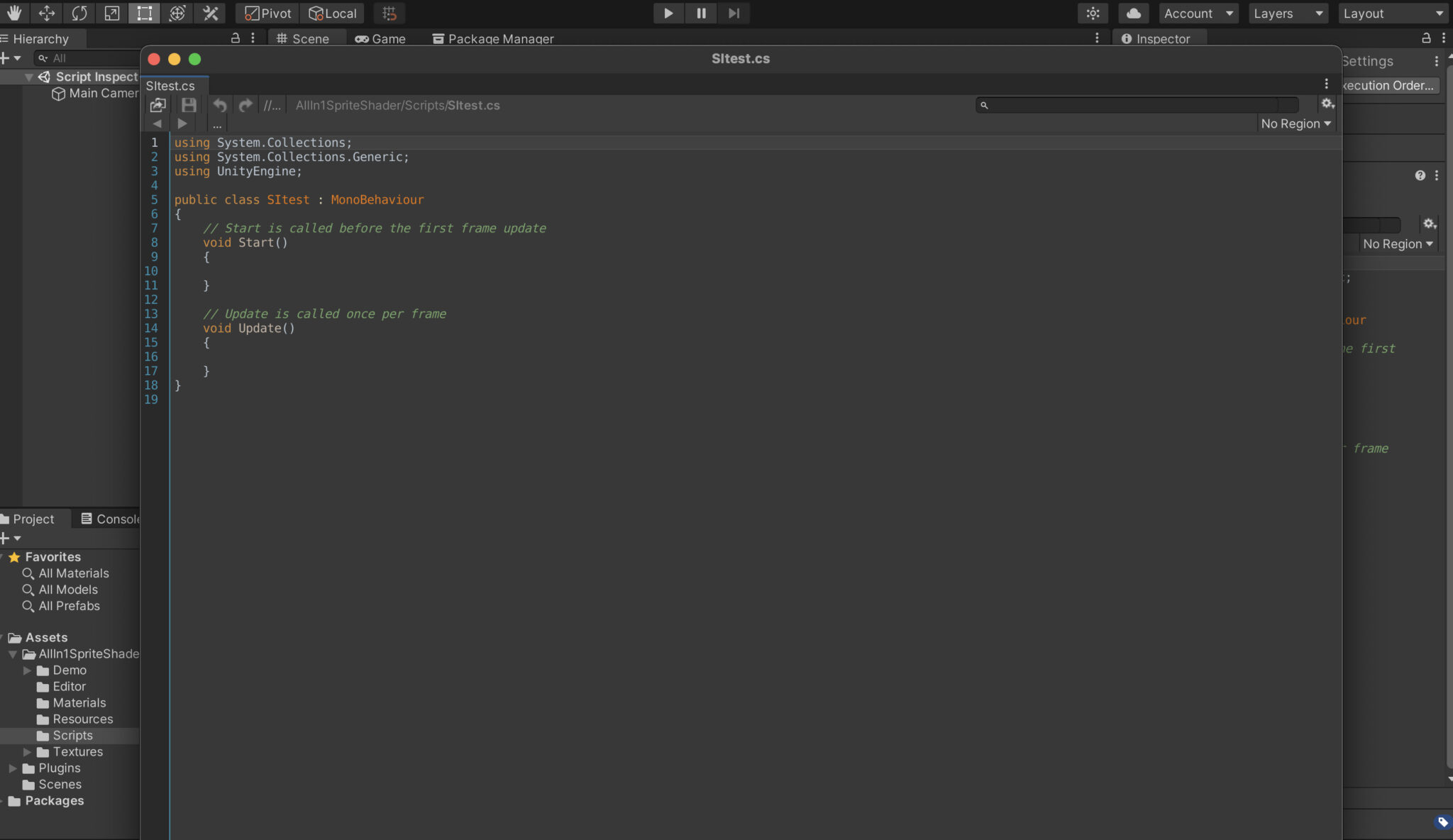Select the Scale tool

coord(112,13)
